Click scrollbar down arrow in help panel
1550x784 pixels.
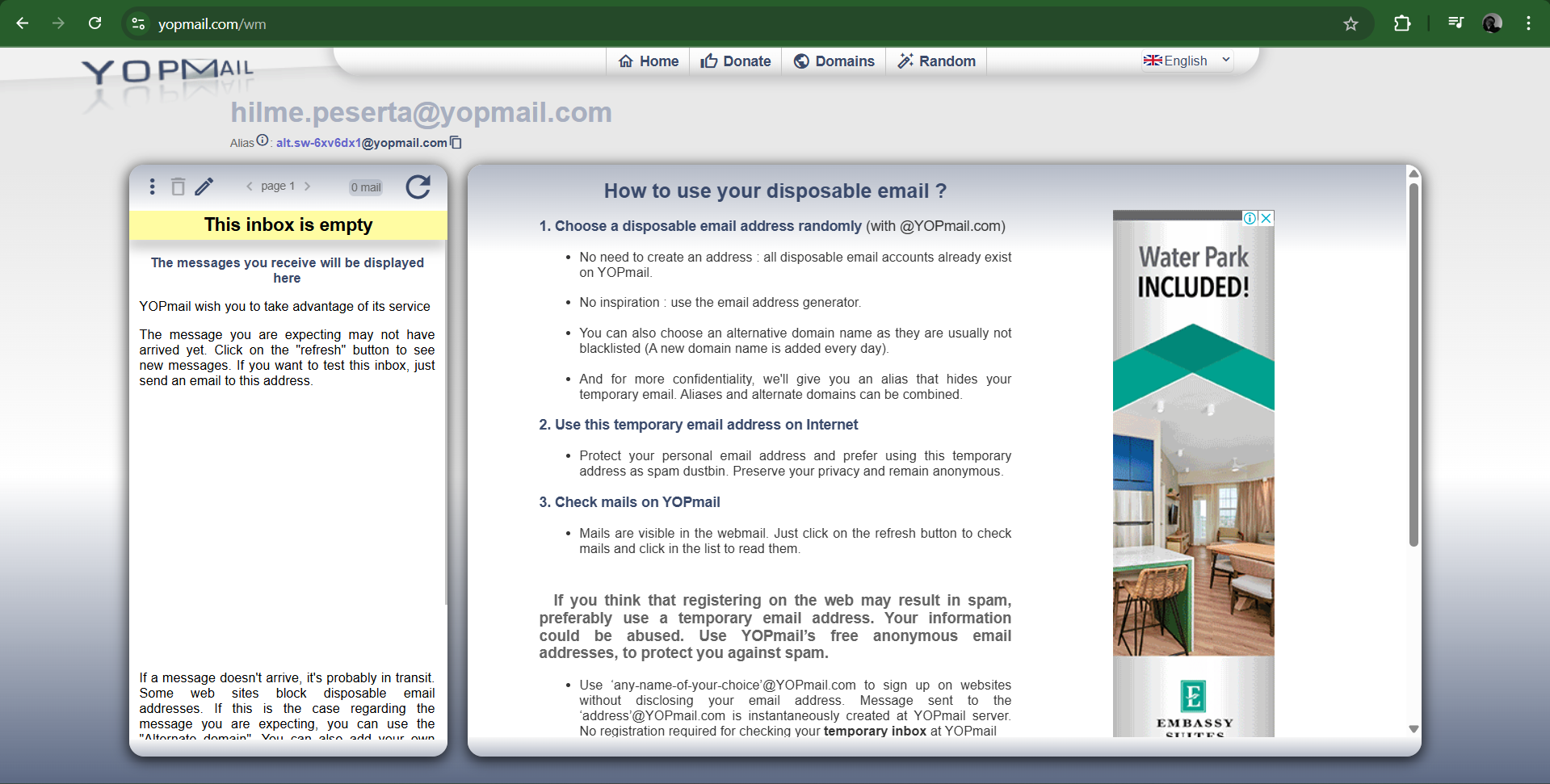[x=1413, y=729]
